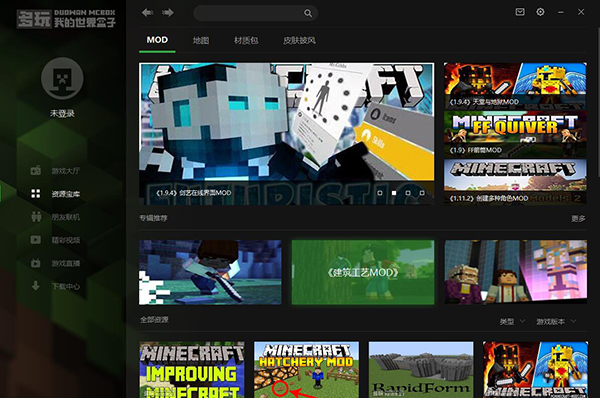The image size is (600, 398).
Task: Open the fire and angel knights mod thumbnail
Action: tap(535, 370)
